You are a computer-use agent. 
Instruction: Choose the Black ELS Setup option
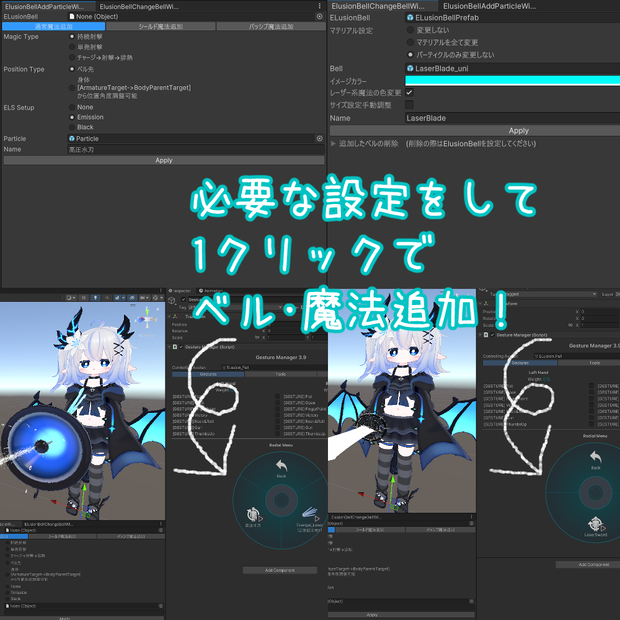pos(72,127)
